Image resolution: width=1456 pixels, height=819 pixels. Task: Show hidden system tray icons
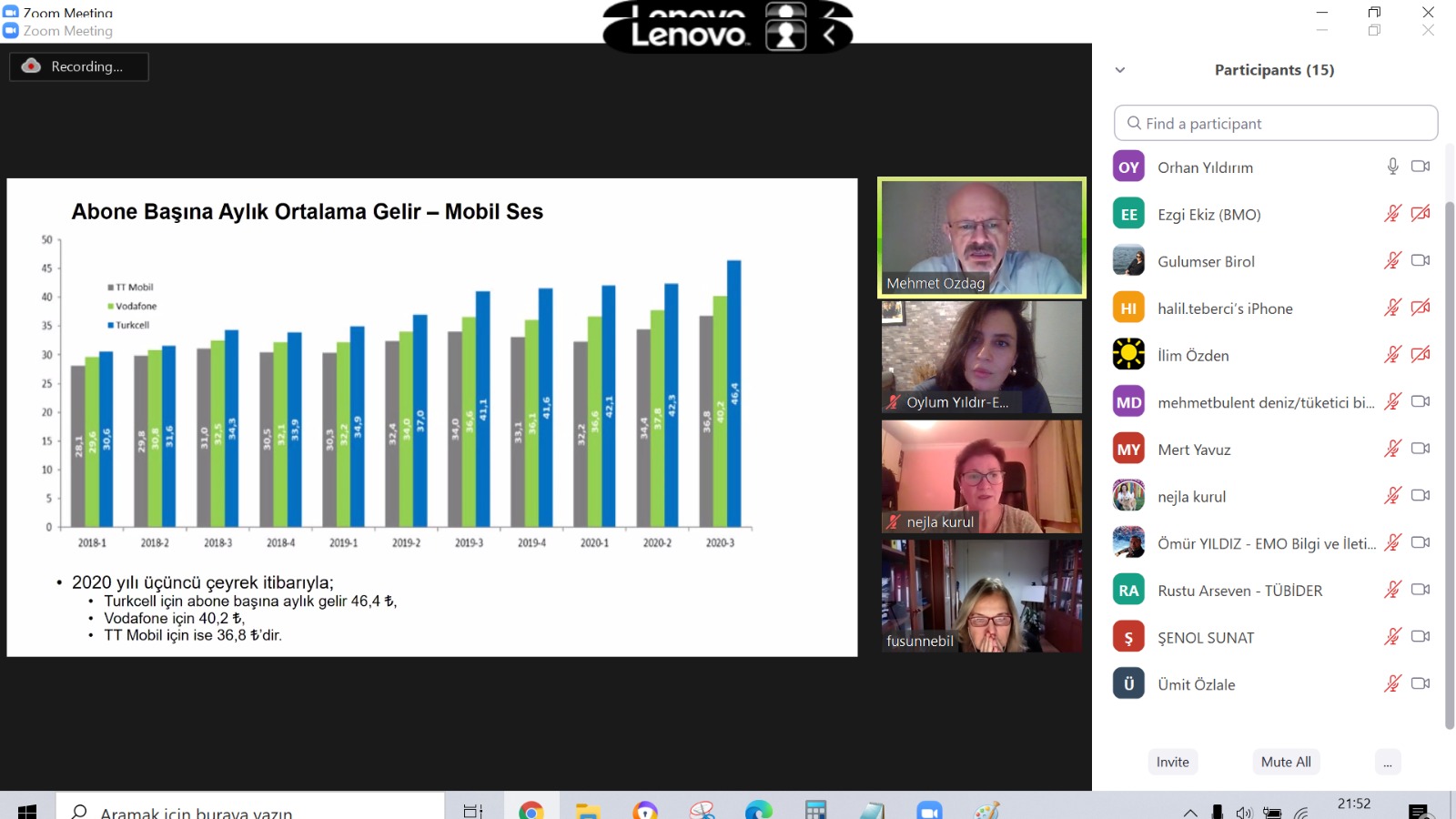(1190, 812)
